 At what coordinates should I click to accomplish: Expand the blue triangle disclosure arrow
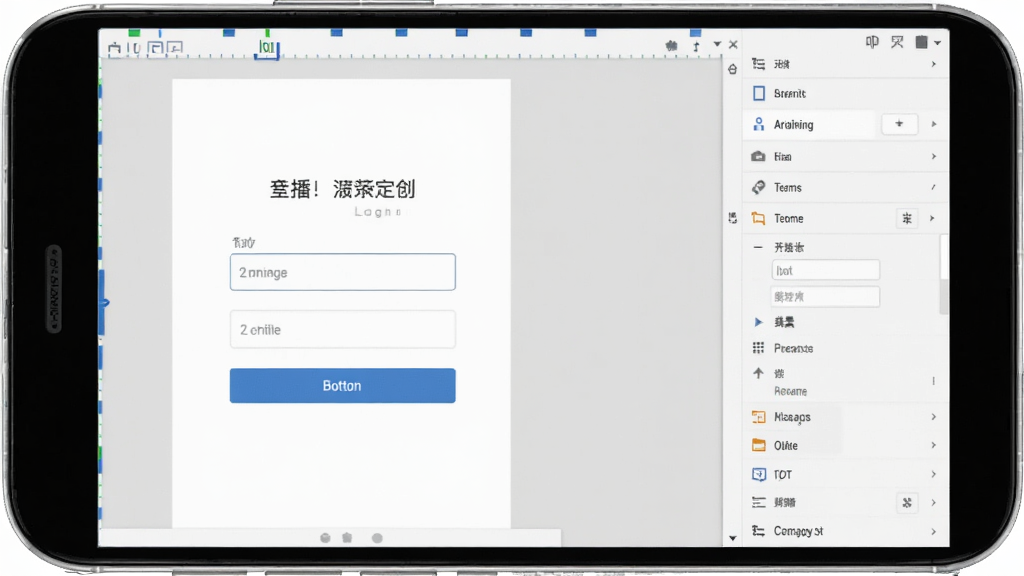[758, 322]
